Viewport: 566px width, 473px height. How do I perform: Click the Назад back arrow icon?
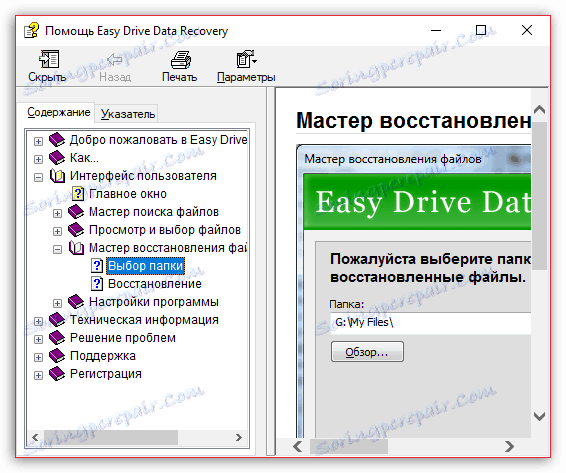coord(115,60)
